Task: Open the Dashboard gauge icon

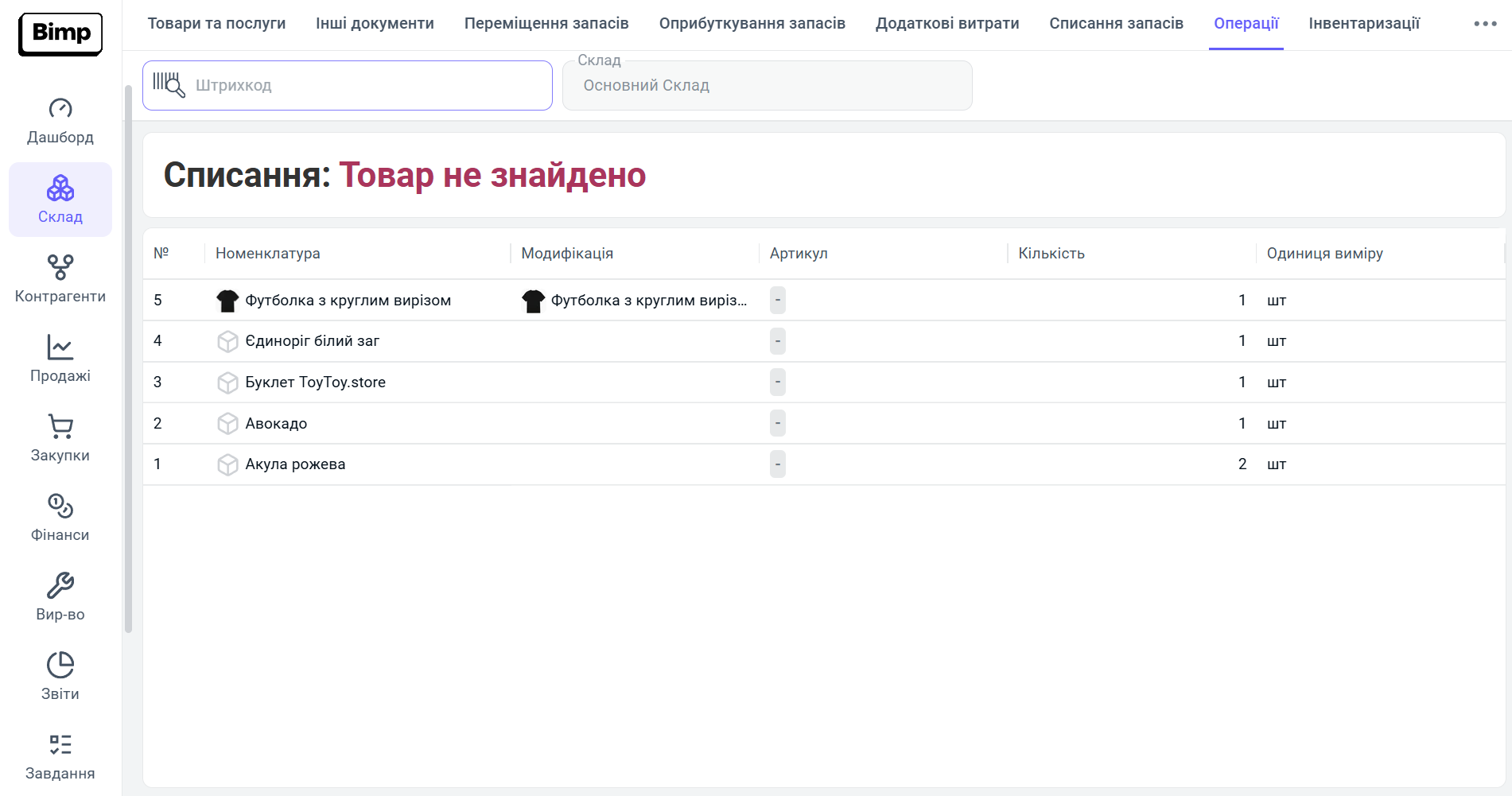Action: click(60, 108)
